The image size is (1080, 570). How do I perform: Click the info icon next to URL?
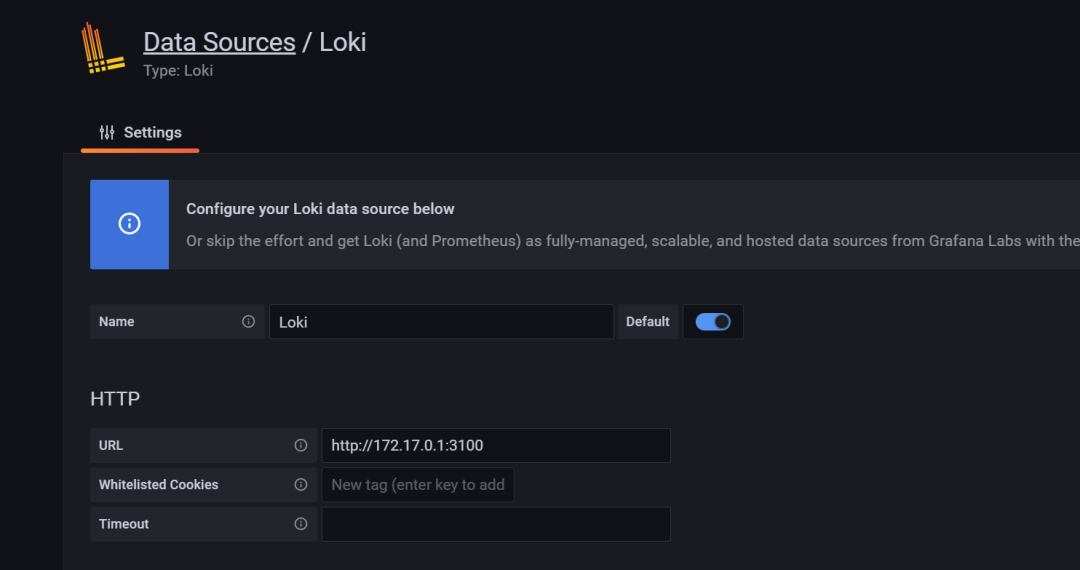pos(301,445)
